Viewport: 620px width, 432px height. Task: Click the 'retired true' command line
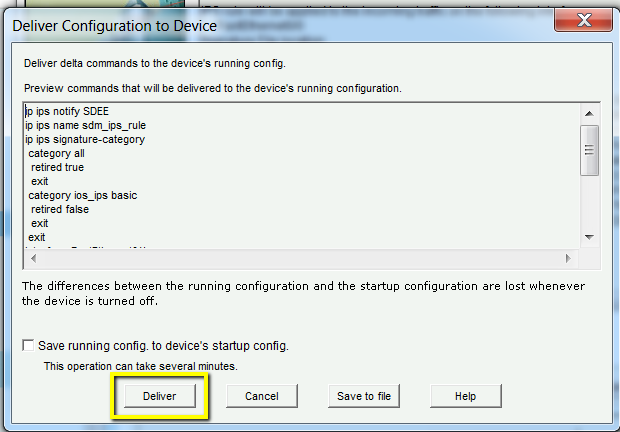tap(57, 168)
